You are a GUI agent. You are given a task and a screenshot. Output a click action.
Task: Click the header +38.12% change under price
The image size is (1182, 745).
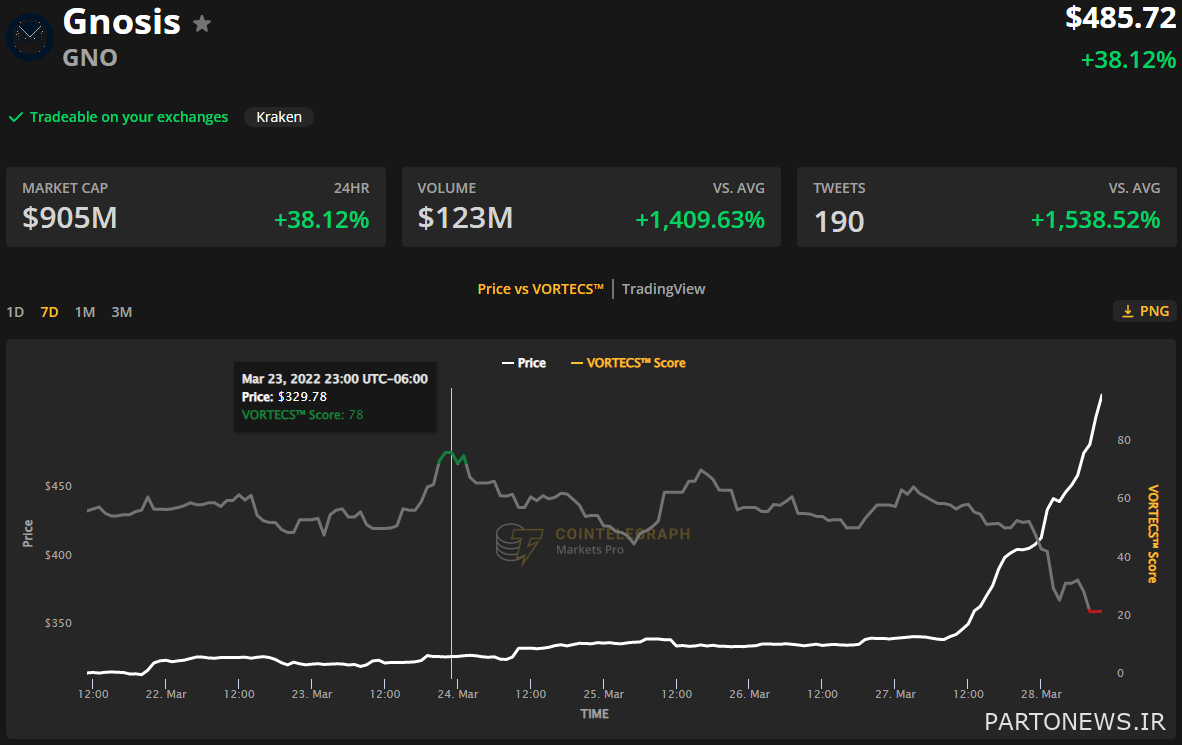[1128, 60]
